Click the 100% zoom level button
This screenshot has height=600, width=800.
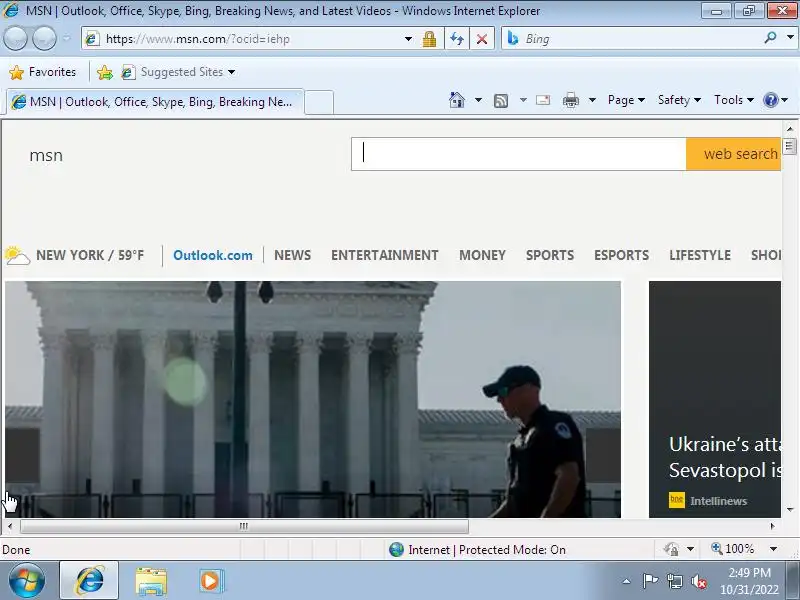coord(733,549)
